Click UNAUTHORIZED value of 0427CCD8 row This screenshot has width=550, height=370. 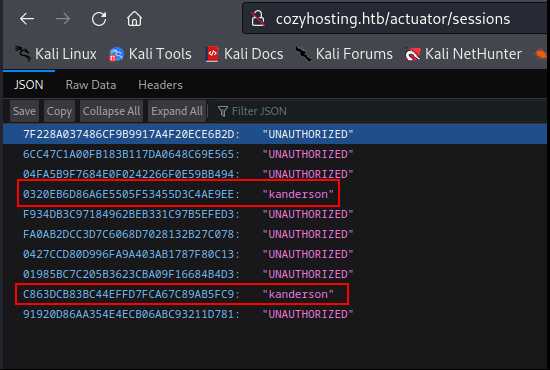tap(308, 254)
